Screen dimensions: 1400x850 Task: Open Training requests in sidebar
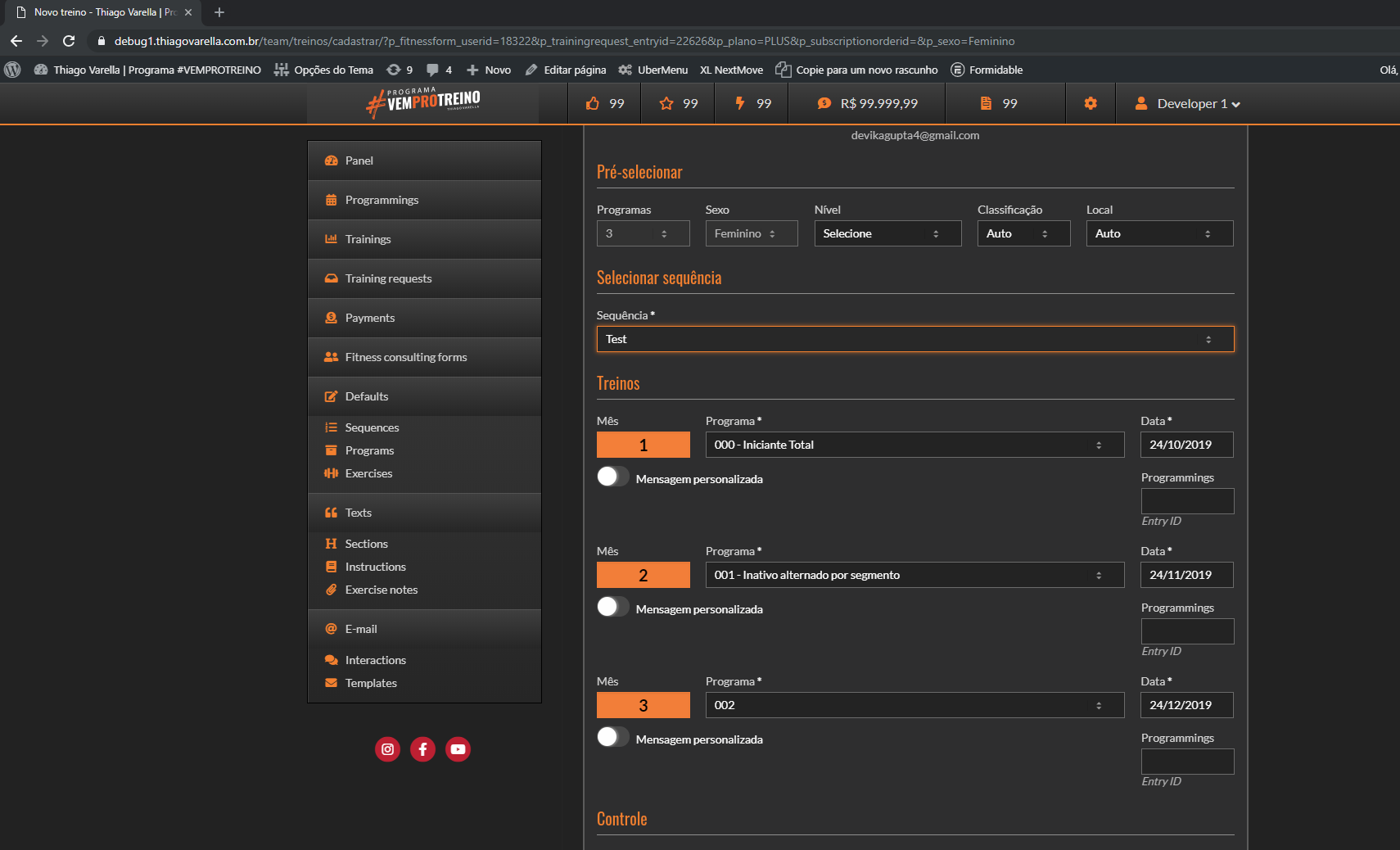pos(388,278)
